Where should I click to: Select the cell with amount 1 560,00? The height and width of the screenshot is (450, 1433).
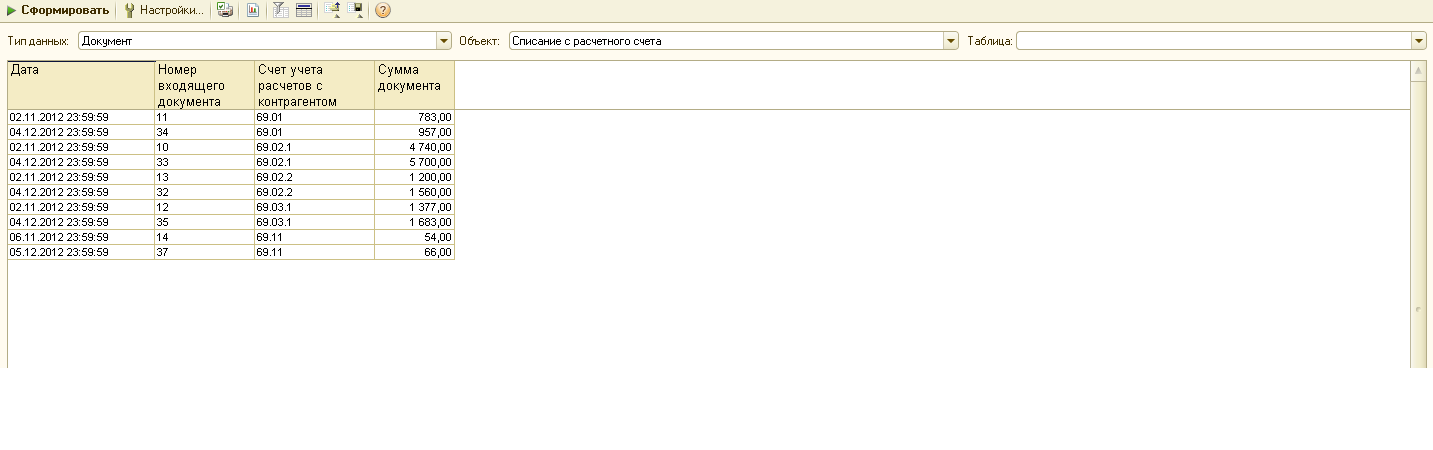(415, 192)
